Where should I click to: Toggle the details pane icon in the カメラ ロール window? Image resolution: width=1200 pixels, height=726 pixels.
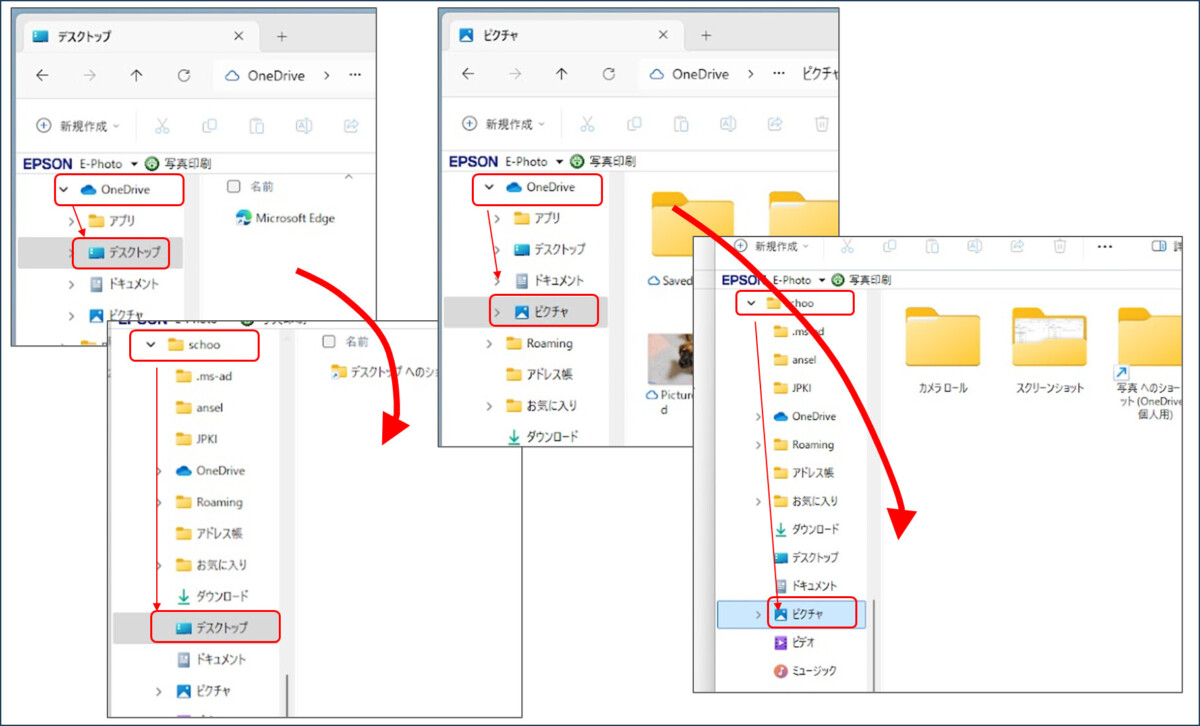tap(1159, 246)
